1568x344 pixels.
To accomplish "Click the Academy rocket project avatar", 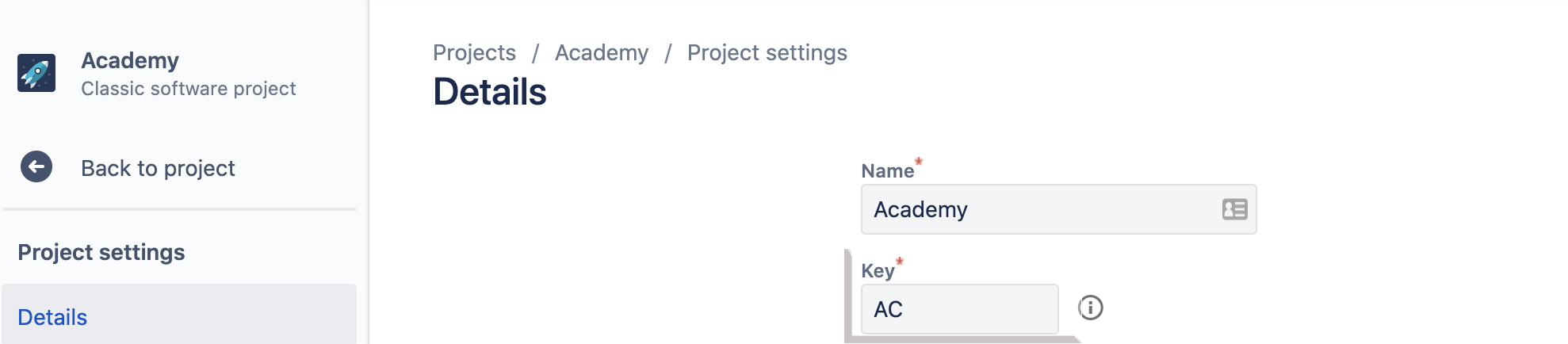I will pyautogui.click(x=36, y=73).
